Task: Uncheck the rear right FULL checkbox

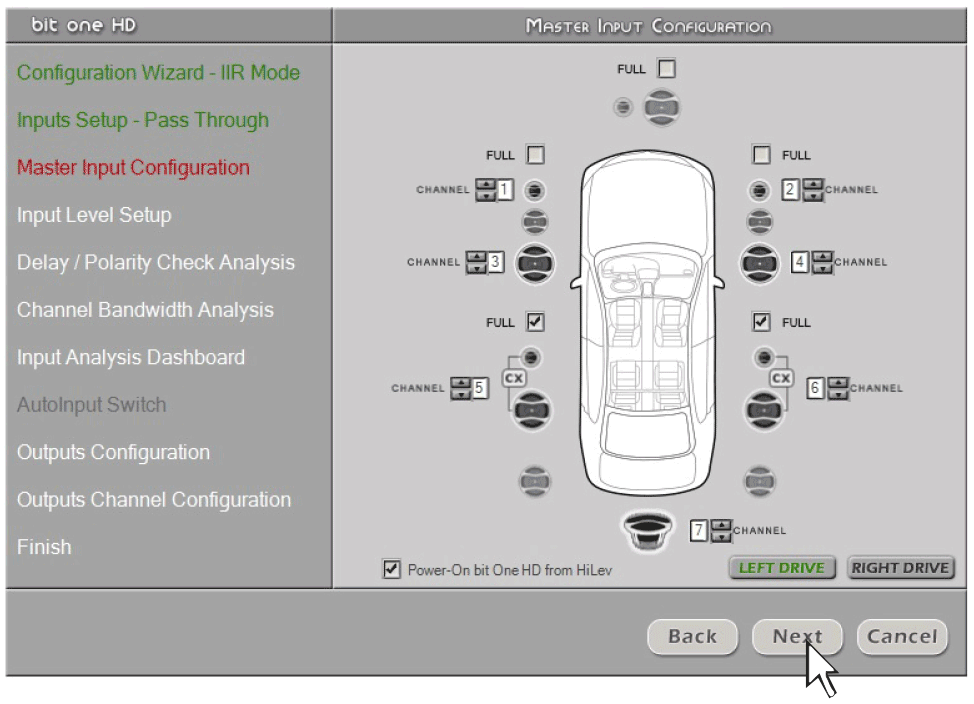Action: tap(761, 322)
